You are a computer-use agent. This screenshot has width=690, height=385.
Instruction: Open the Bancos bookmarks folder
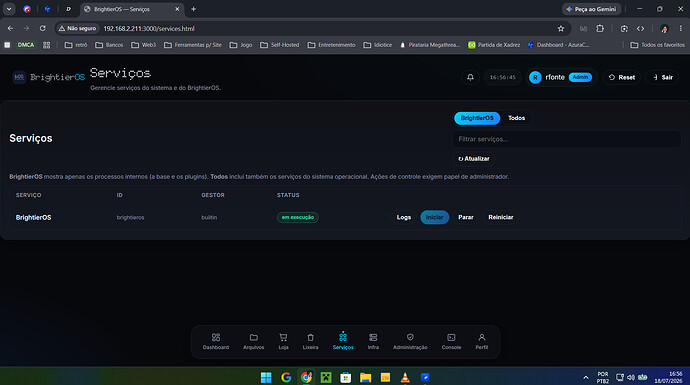109,45
